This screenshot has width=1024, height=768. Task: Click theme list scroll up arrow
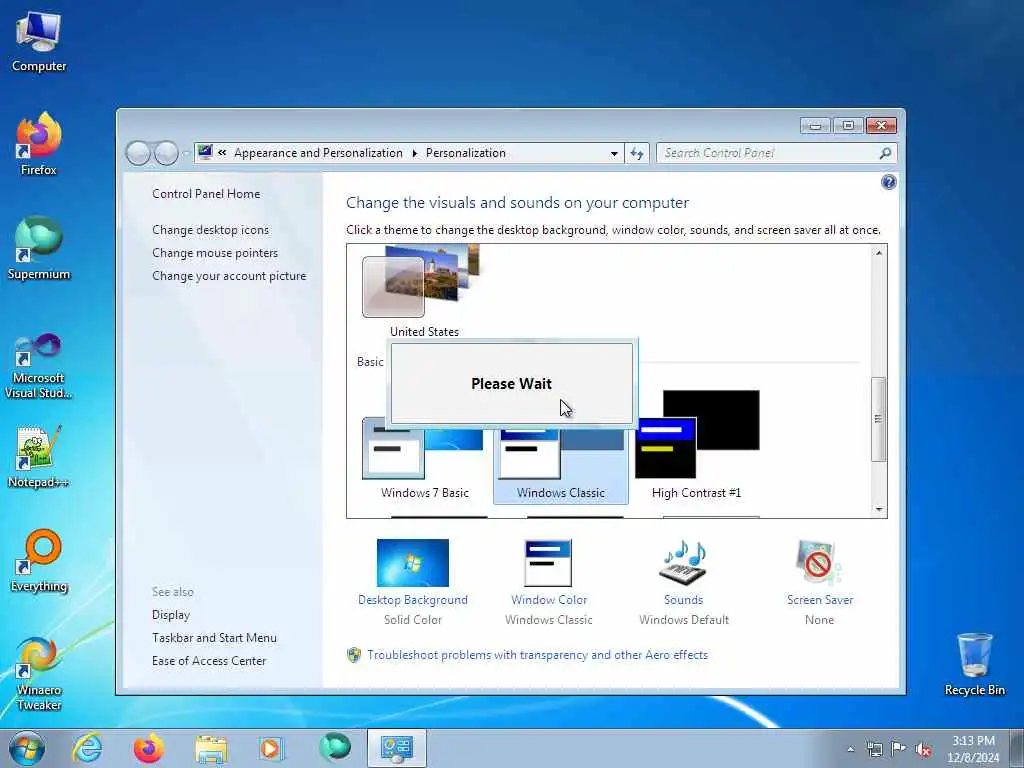click(x=879, y=253)
